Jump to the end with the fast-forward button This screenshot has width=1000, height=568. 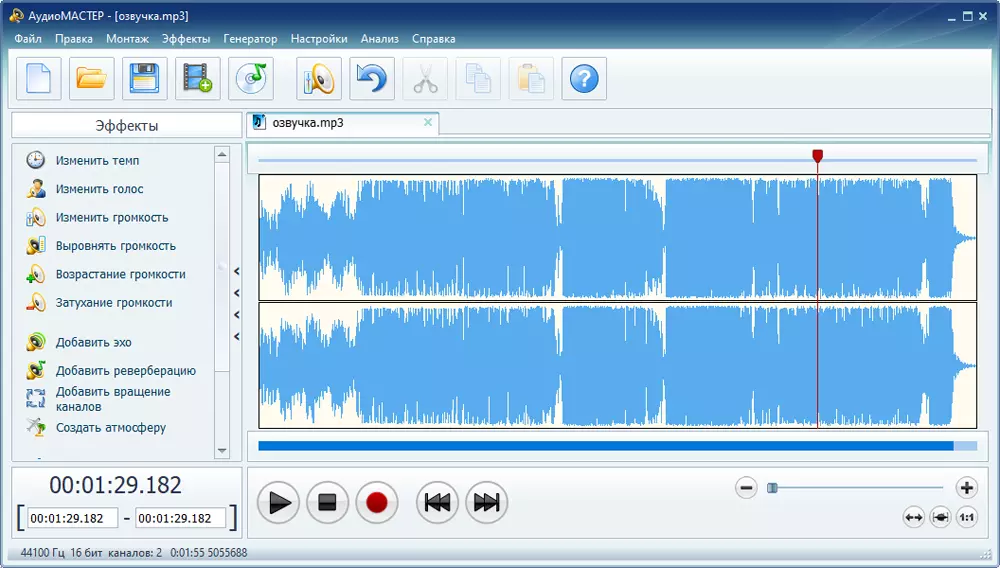click(x=486, y=503)
